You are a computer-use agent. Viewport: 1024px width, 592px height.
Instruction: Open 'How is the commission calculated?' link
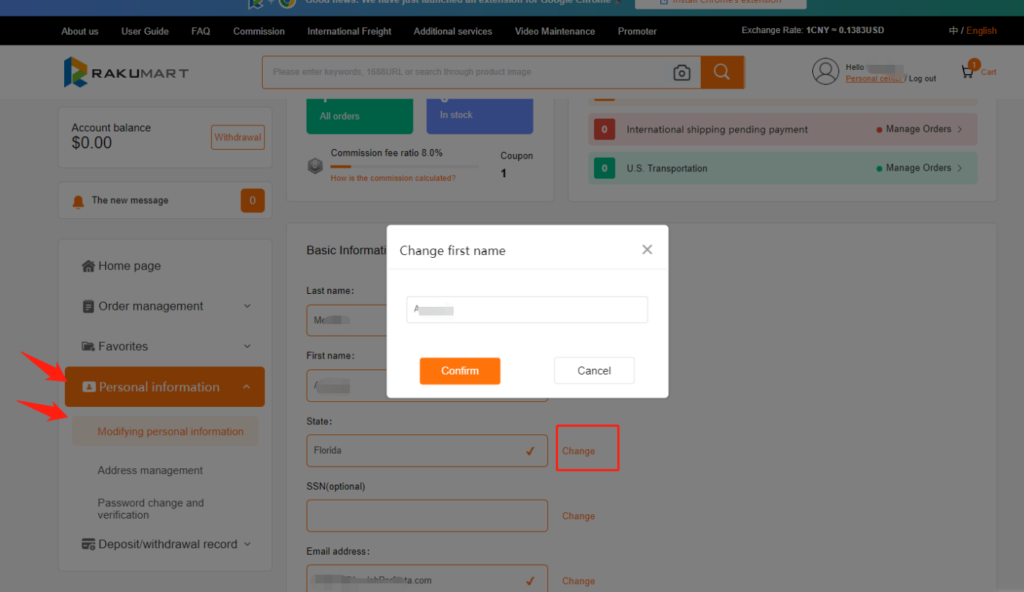393,178
